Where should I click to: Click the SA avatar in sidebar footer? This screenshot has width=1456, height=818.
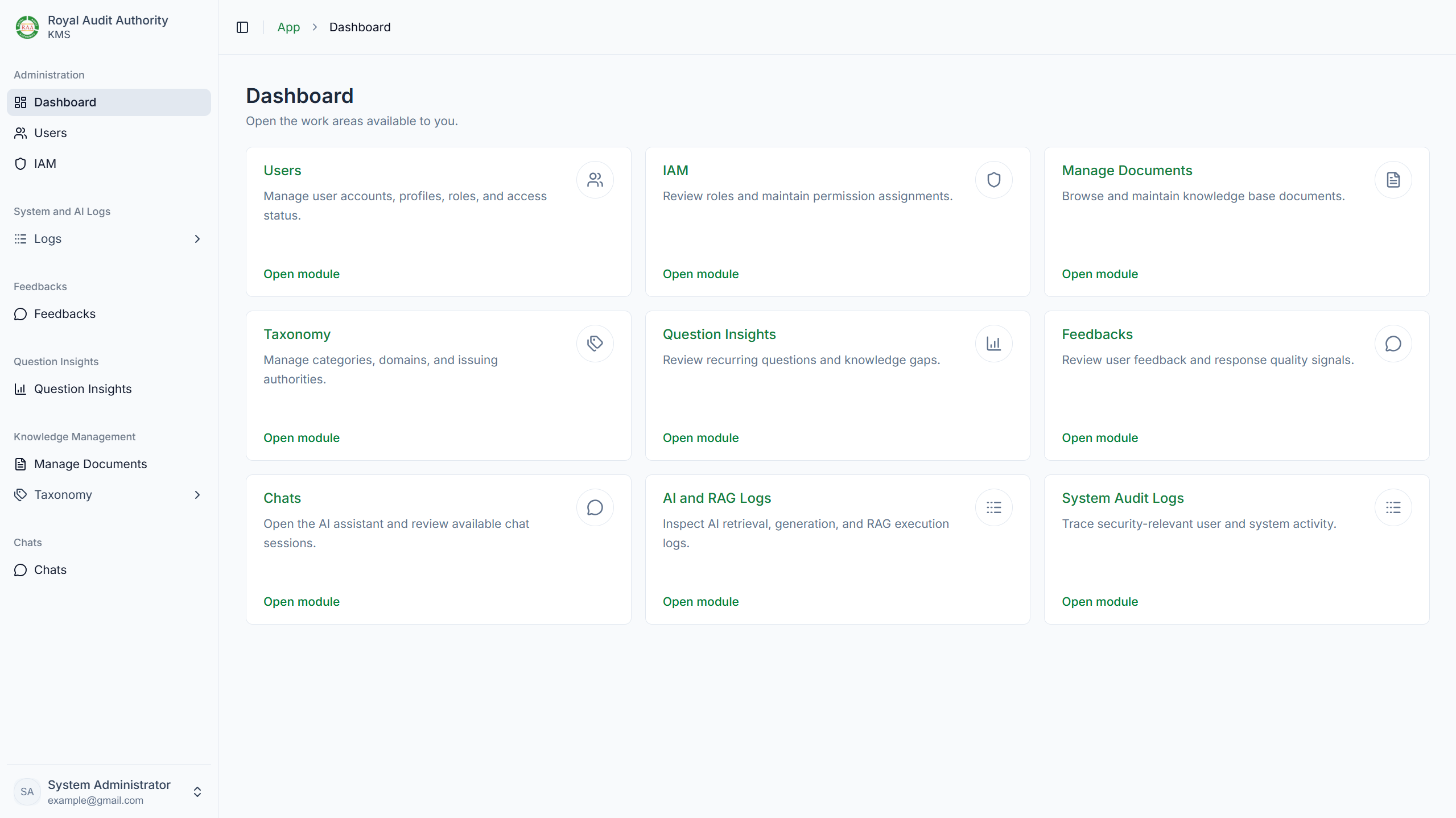[x=27, y=792]
